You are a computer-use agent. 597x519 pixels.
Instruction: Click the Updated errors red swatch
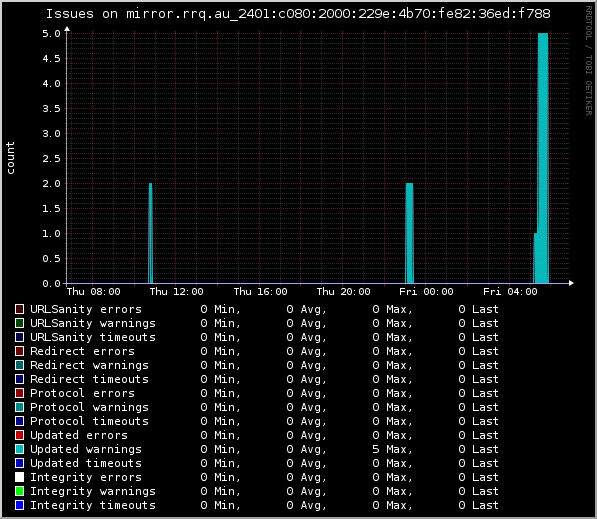coord(19,435)
